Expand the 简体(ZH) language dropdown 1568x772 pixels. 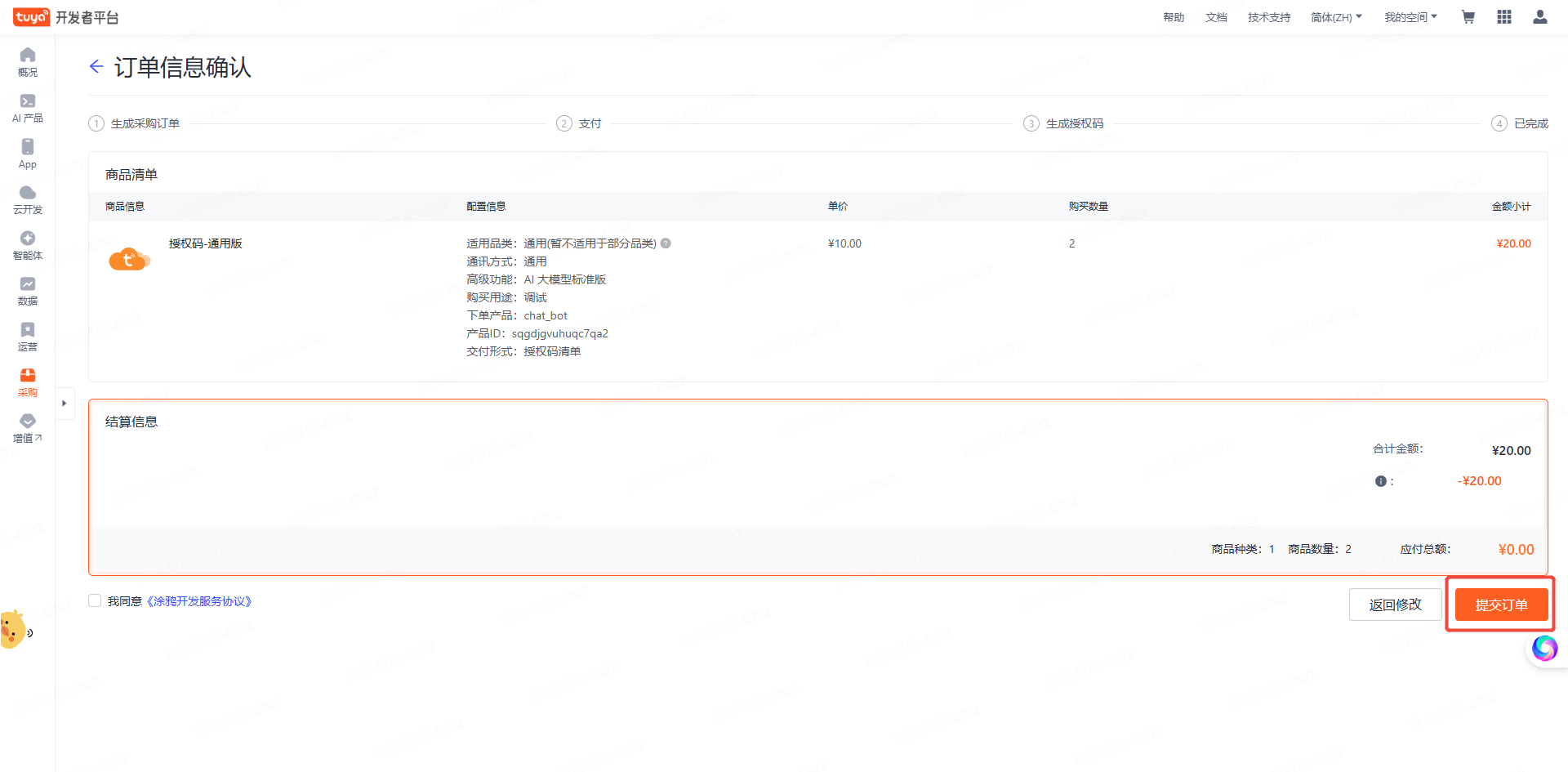pyautogui.click(x=1336, y=17)
